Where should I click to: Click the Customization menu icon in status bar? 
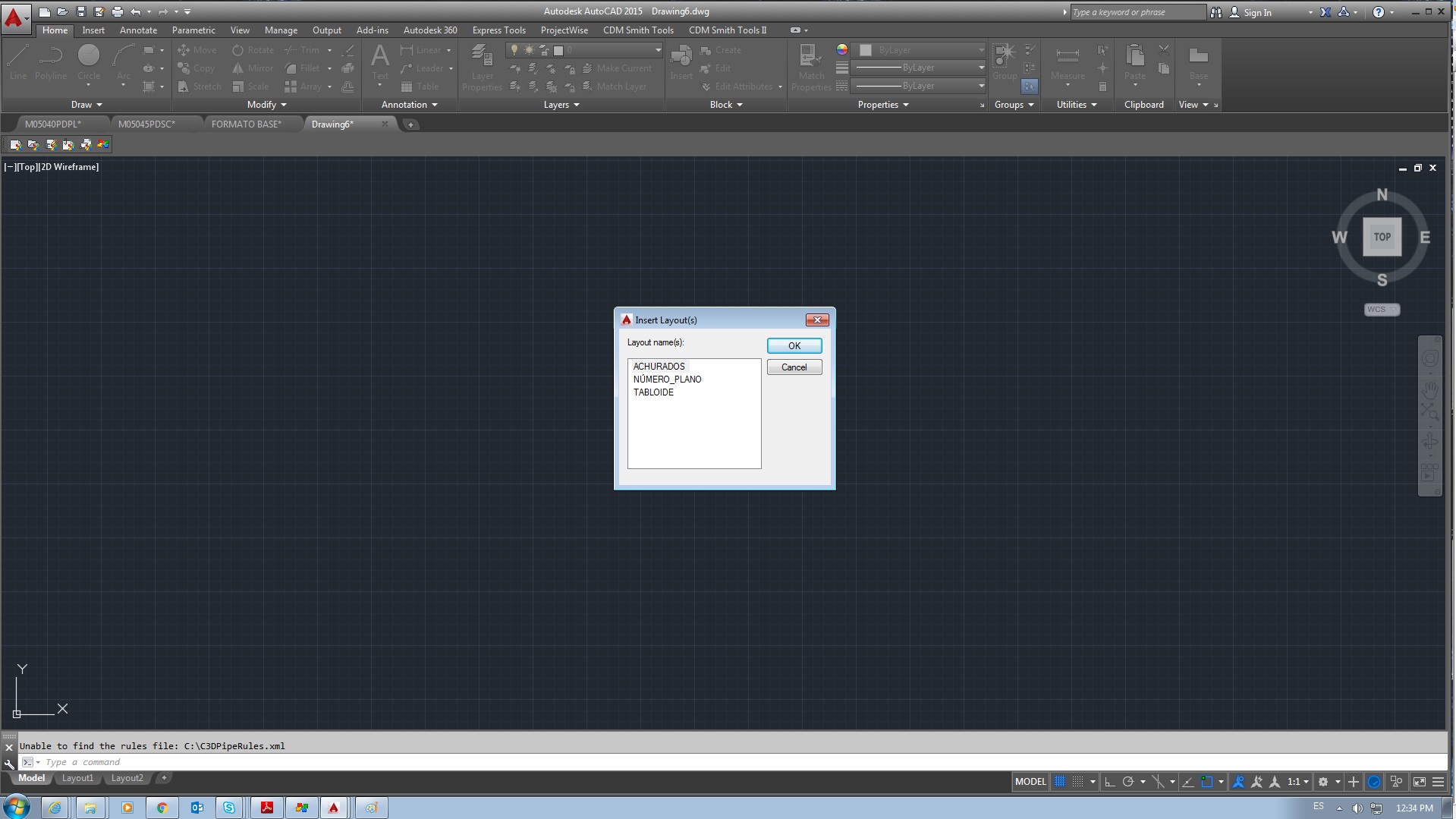point(1438,782)
